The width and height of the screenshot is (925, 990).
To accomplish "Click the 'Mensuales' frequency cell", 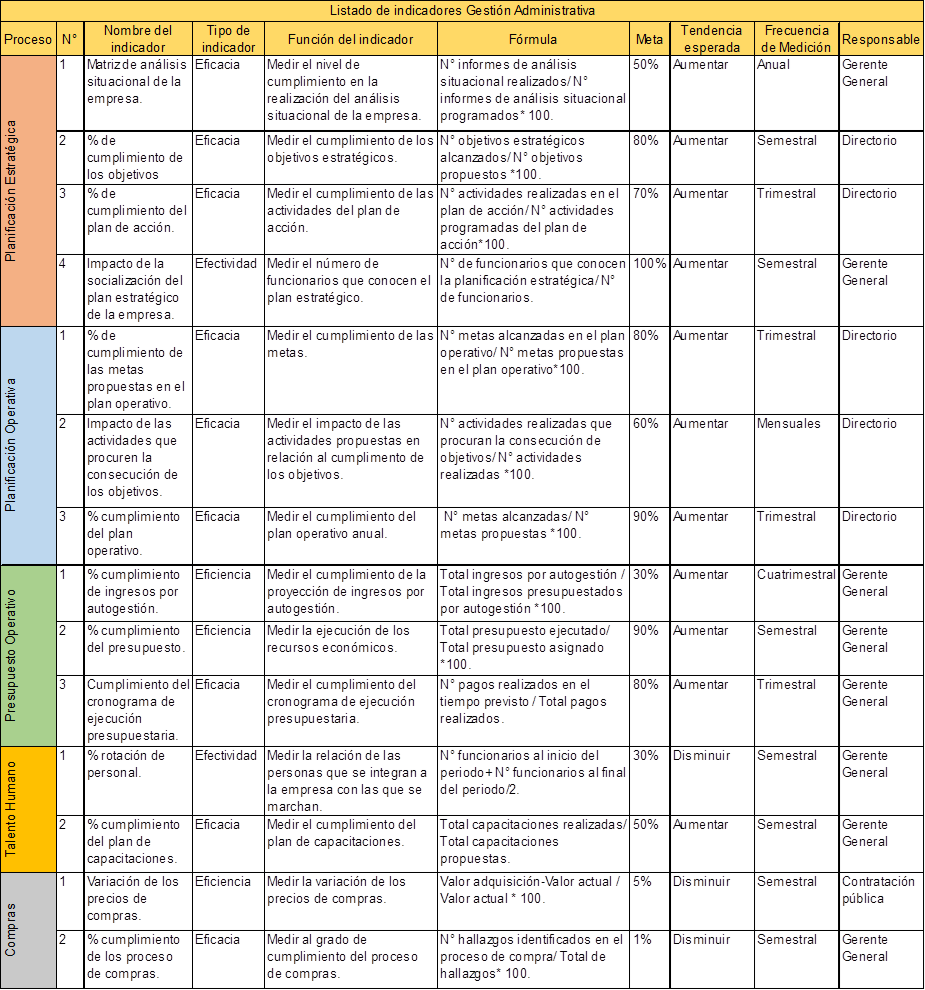I will (x=788, y=423).
